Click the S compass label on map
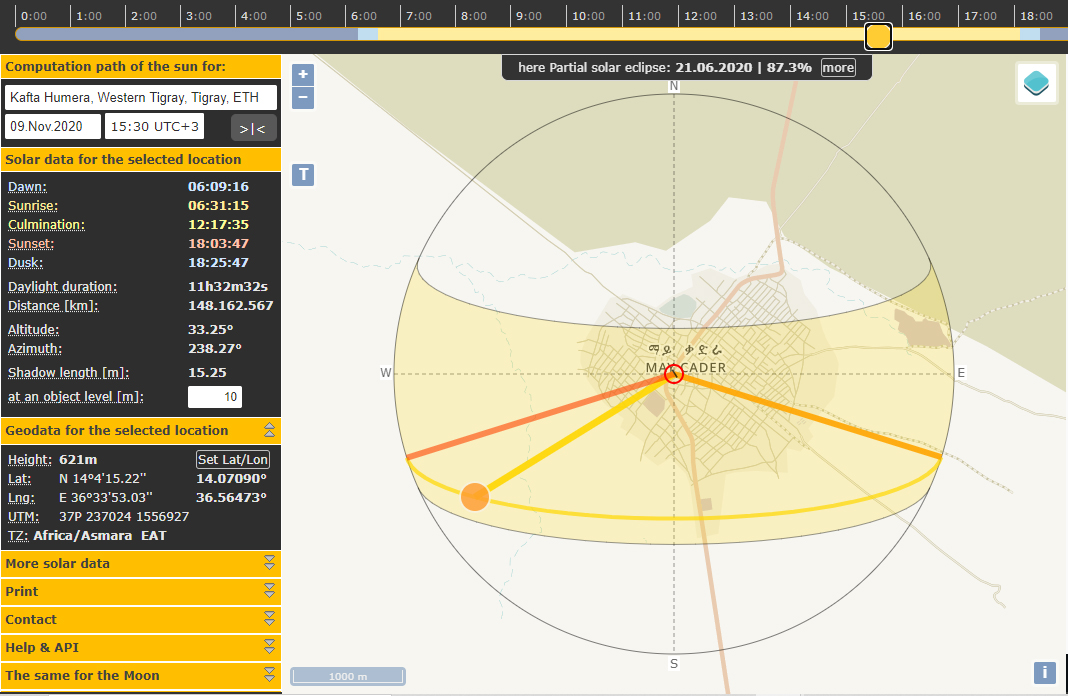The height and width of the screenshot is (696, 1068). (x=674, y=663)
